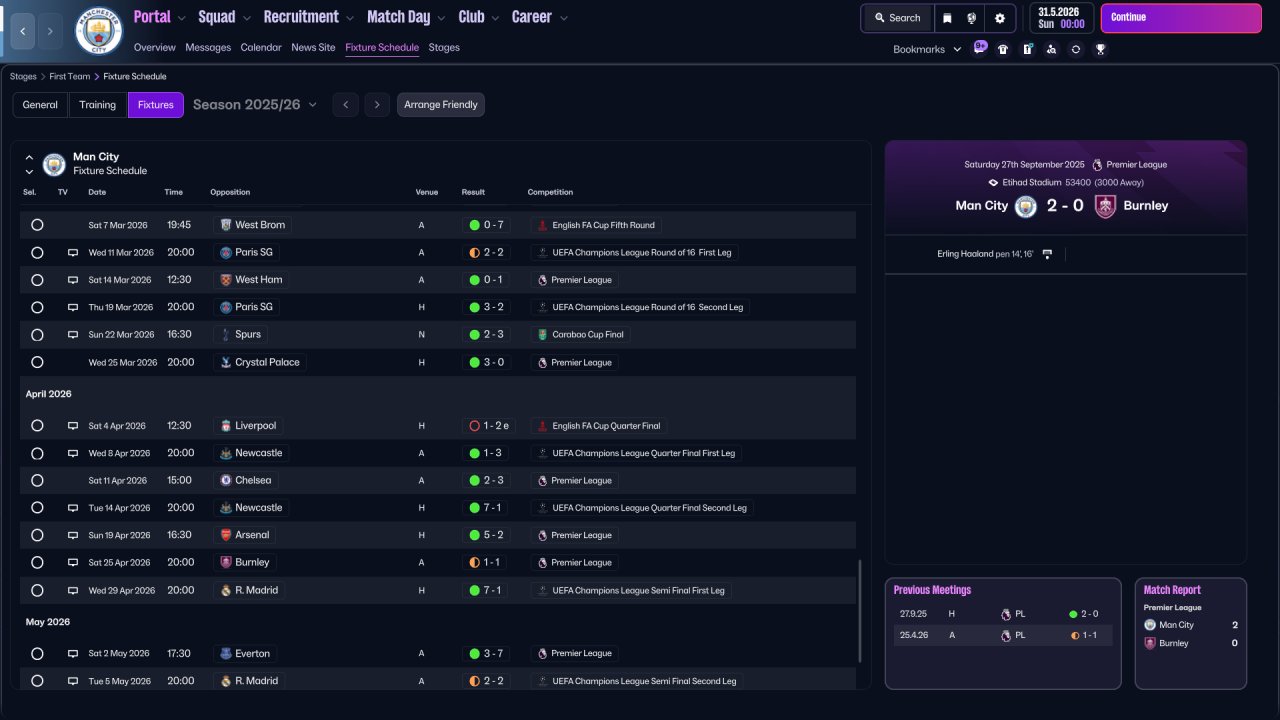
Task: Select the 25.4.26 previous meeting row
Action: click(x=1003, y=635)
